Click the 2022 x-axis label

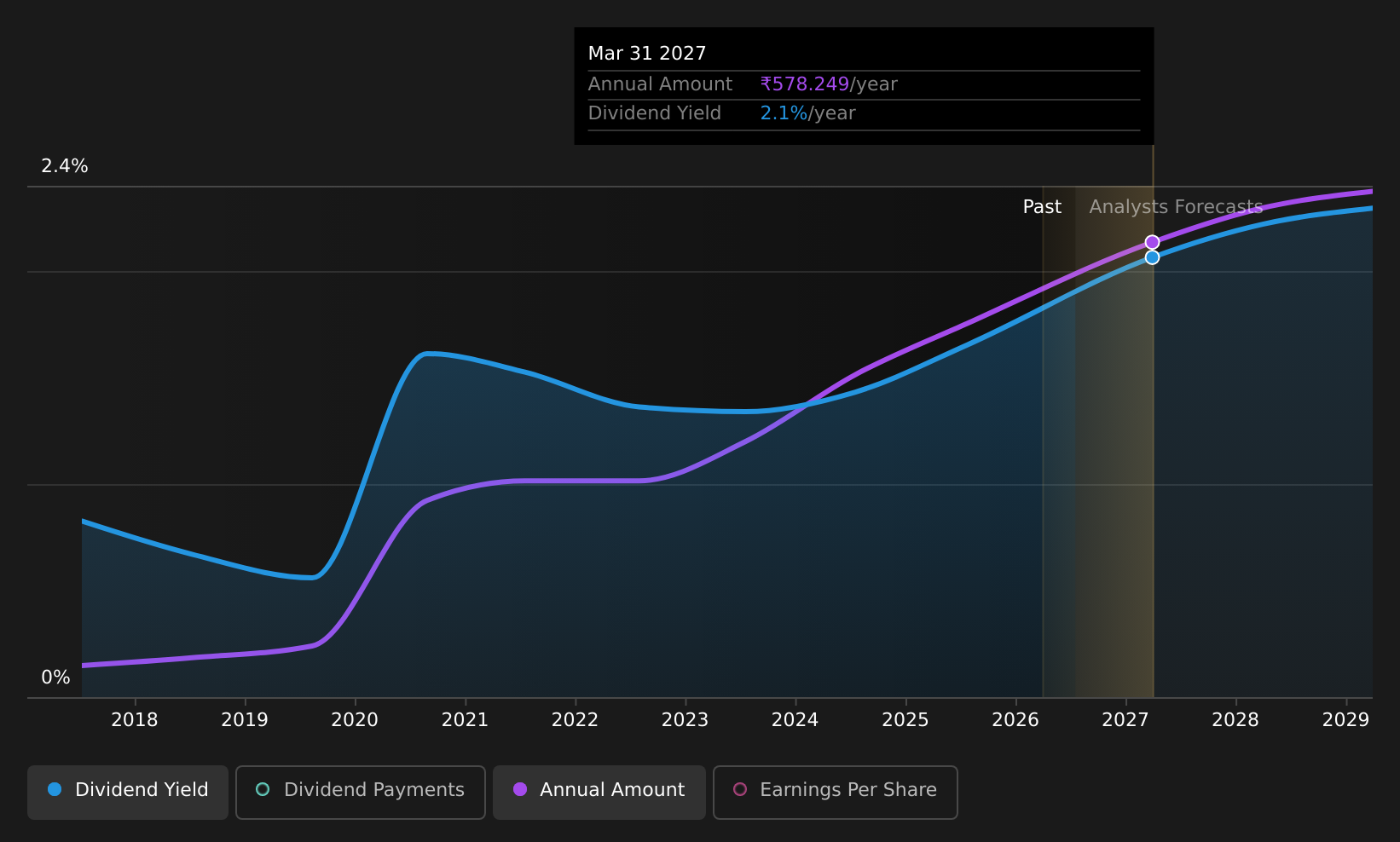pyautogui.click(x=575, y=720)
